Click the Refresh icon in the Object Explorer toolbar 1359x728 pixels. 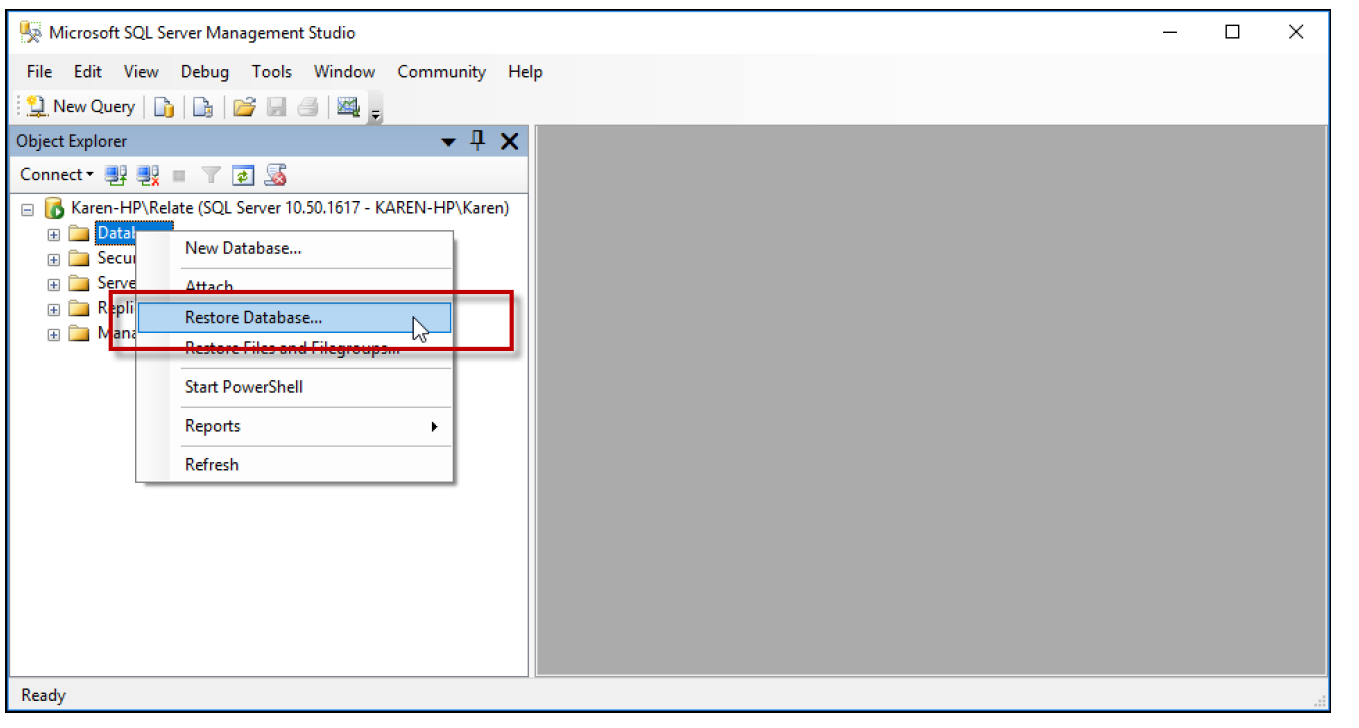(x=243, y=176)
